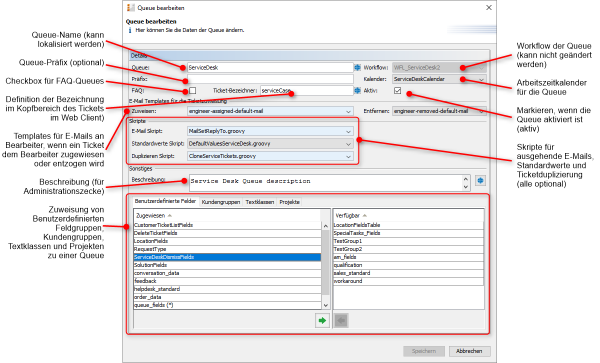Select workaround in available list

click(408, 281)
